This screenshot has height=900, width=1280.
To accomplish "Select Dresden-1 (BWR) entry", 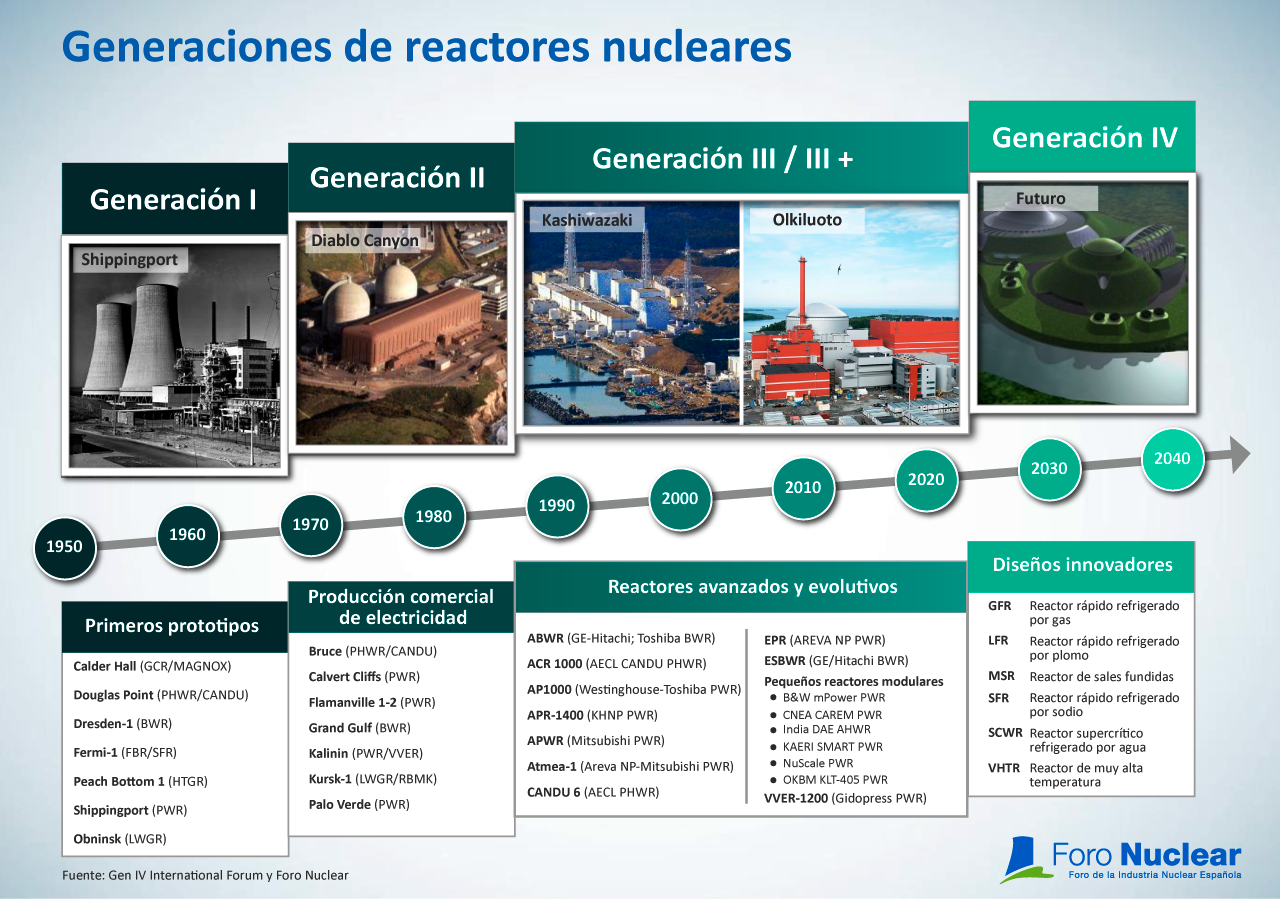I will (x=123, y=724).
